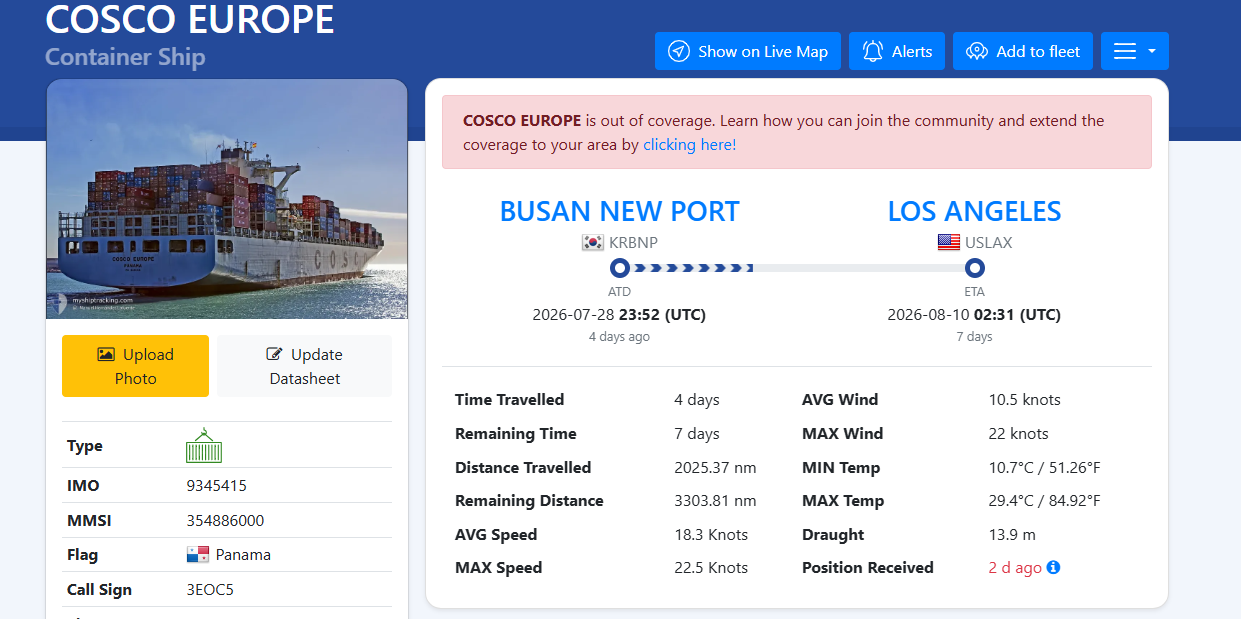The height and width of the screenshot is (619, 1241).
Task: Click the ETA time 2026-08-10 02:31 (UTC)
Action: pos(974,314)
